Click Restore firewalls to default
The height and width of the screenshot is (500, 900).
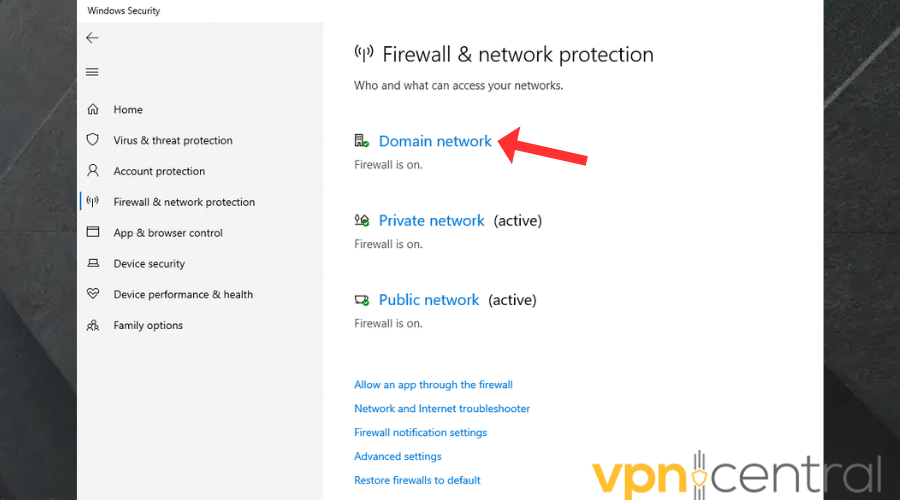(417, 481)
